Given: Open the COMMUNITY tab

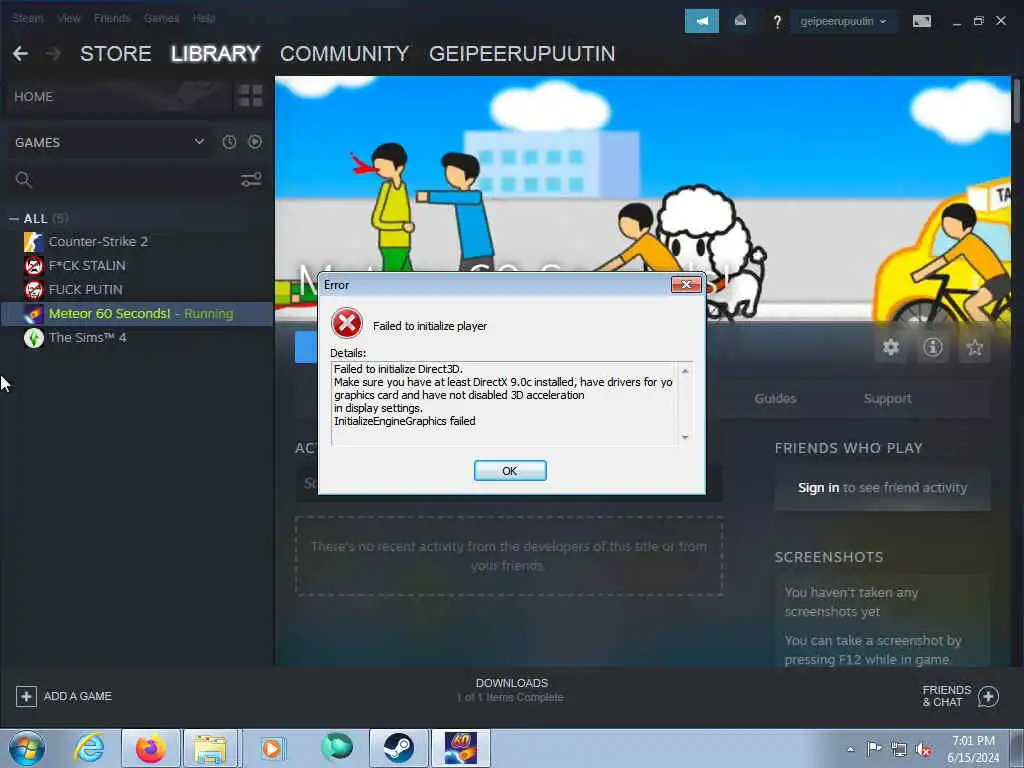Looking at the screenshot, I should click(x=344, y=54).
